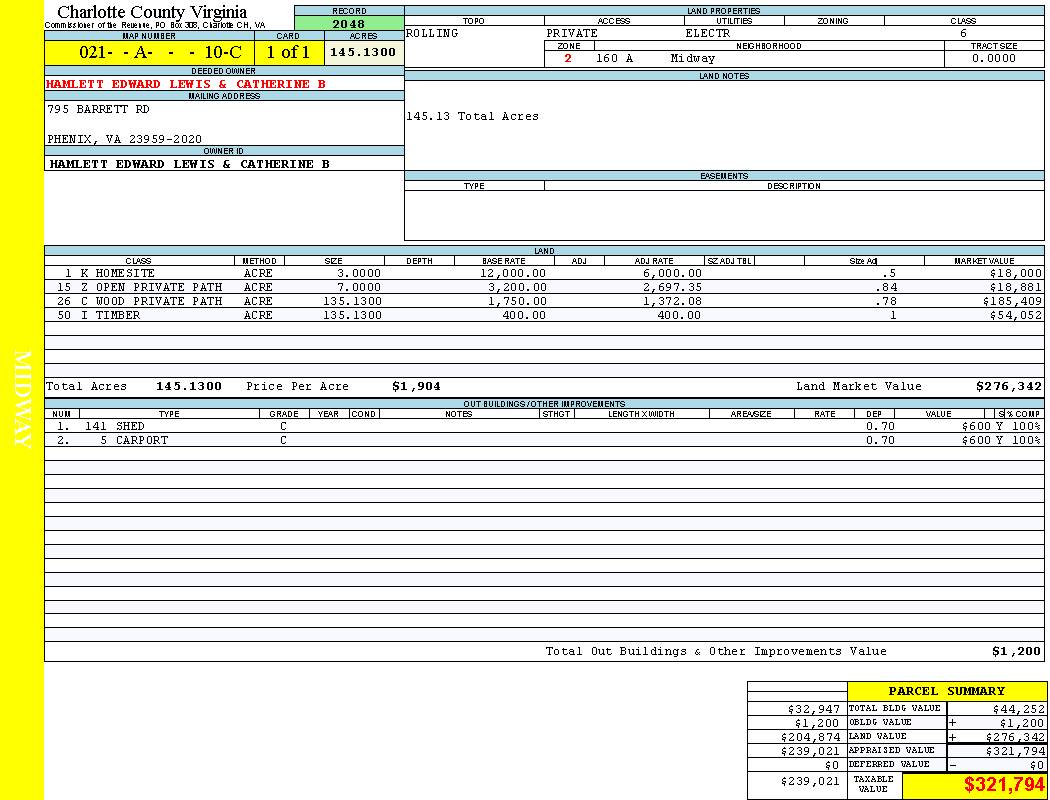Click the card '1 of 1' indicator
1050x800 pixels.
point(288,52)
